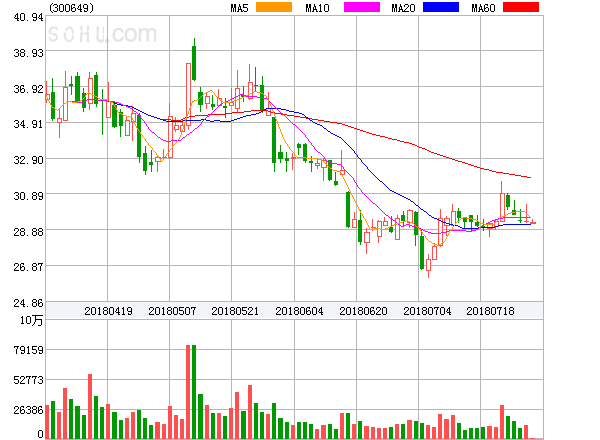Click the 20180521 date marker

coord(235,311)
